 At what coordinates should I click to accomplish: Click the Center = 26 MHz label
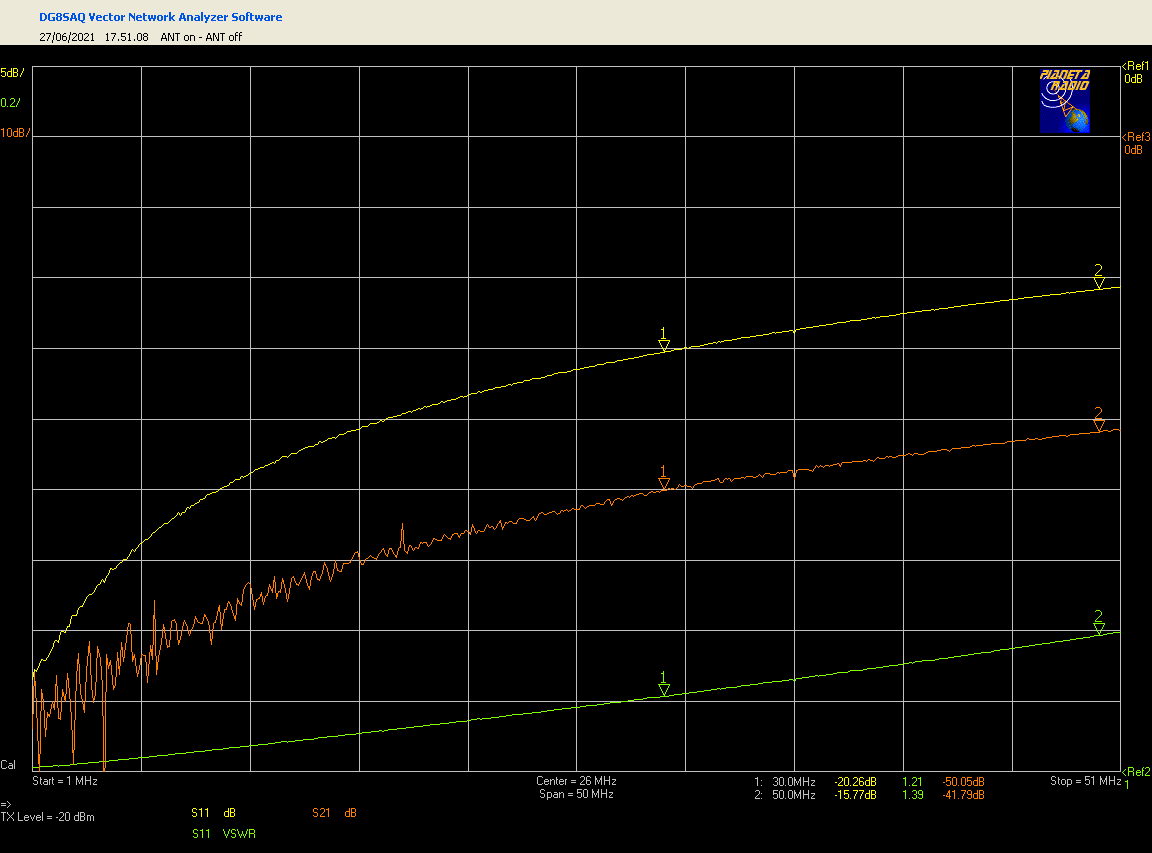[x=576, y=781]
